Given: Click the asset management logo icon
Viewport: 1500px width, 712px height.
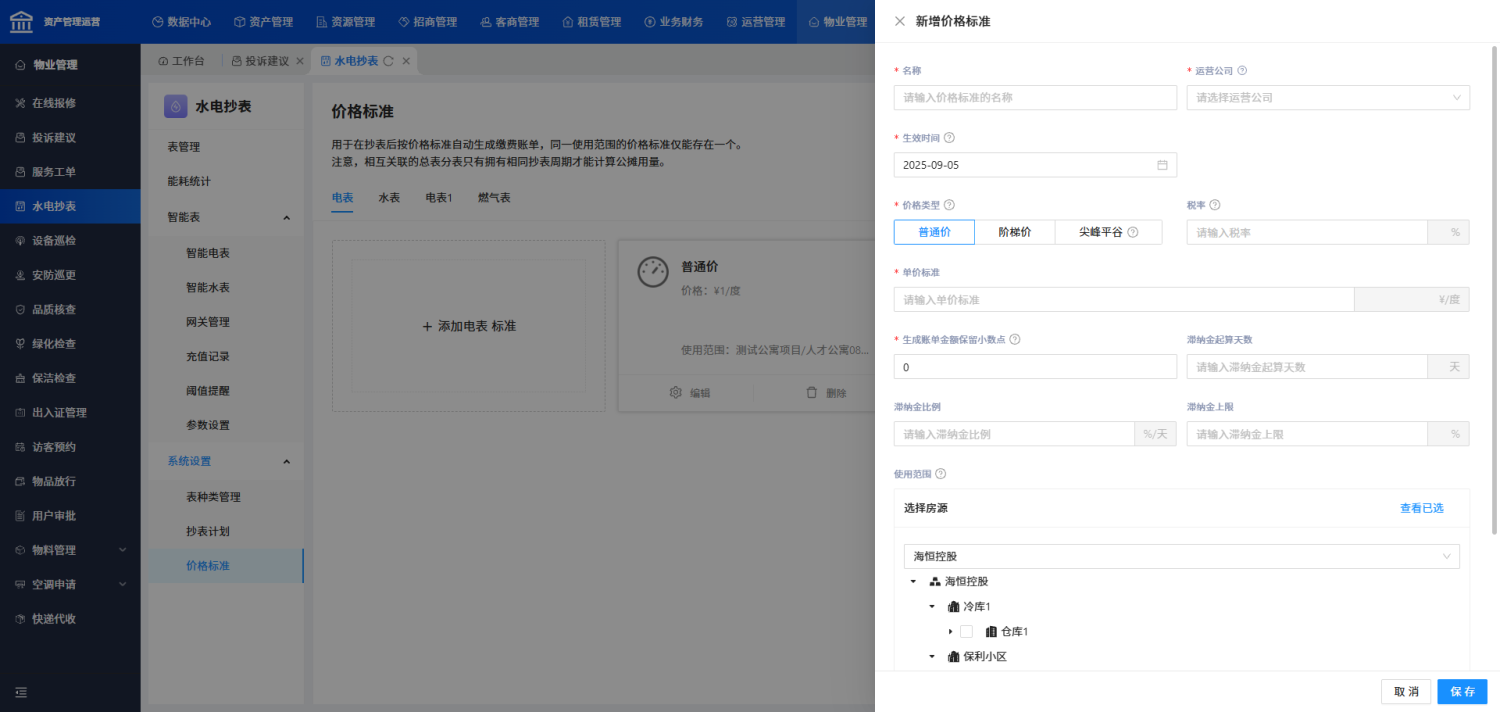Looking at the screenshot, I should click(x=20, y=21).
